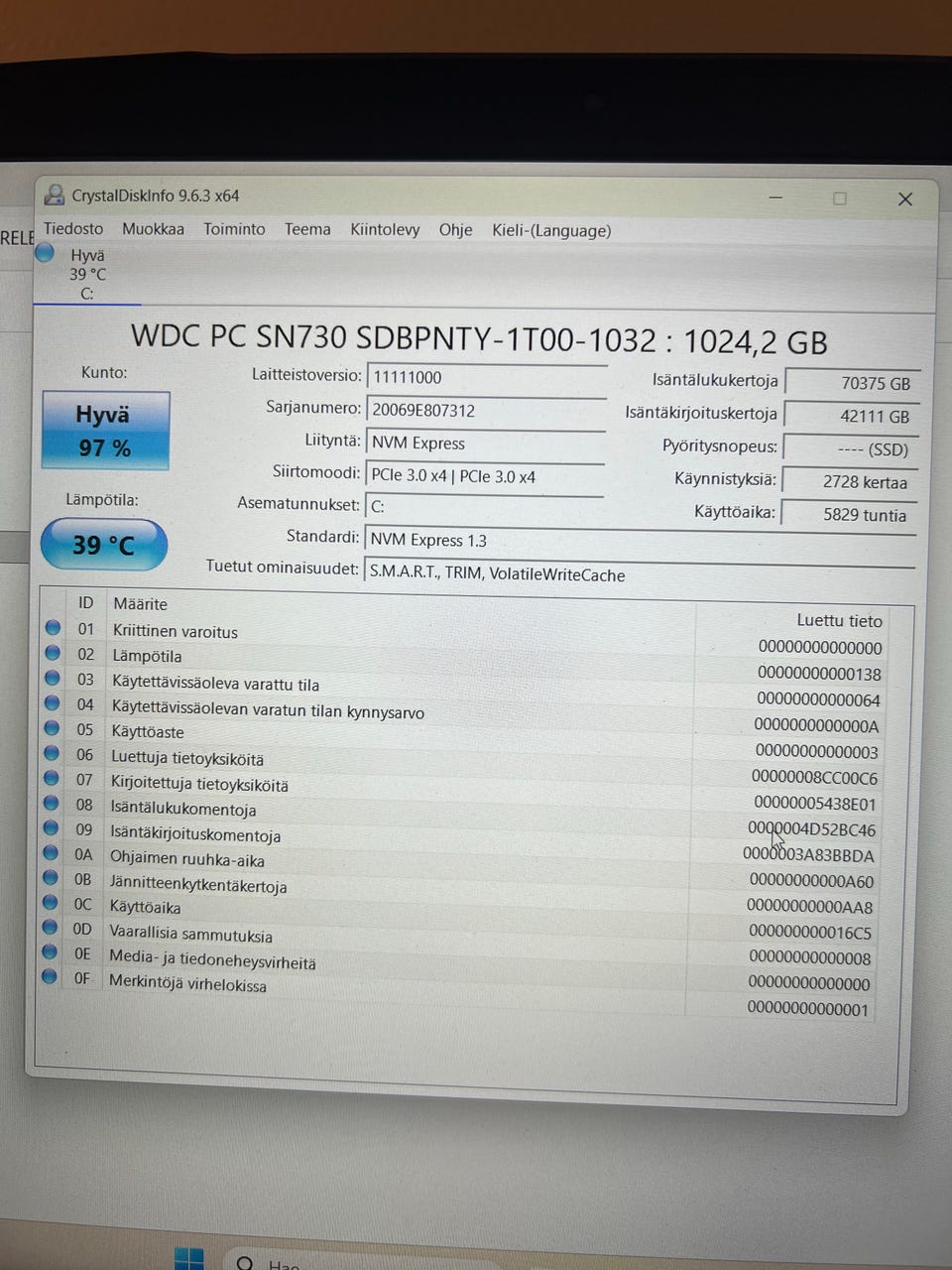Click raw value 0000003A83BBDA
The image size is (952, 1270).
click(x=808, y=855)
